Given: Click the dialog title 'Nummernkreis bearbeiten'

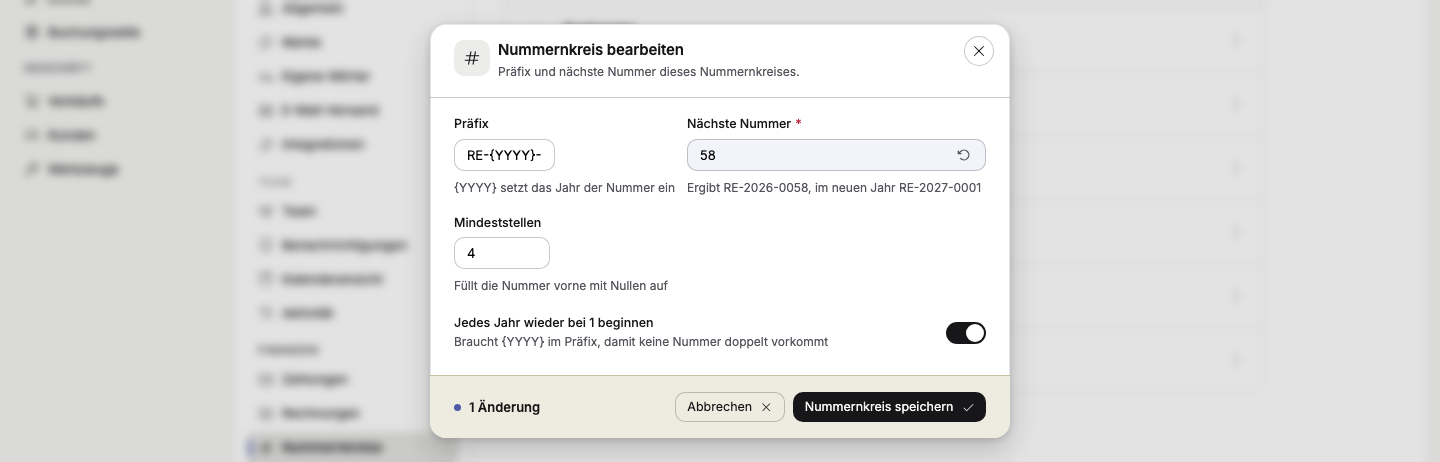Looking at the screenshot, I should pyautogui.click(x=591, y=49).
